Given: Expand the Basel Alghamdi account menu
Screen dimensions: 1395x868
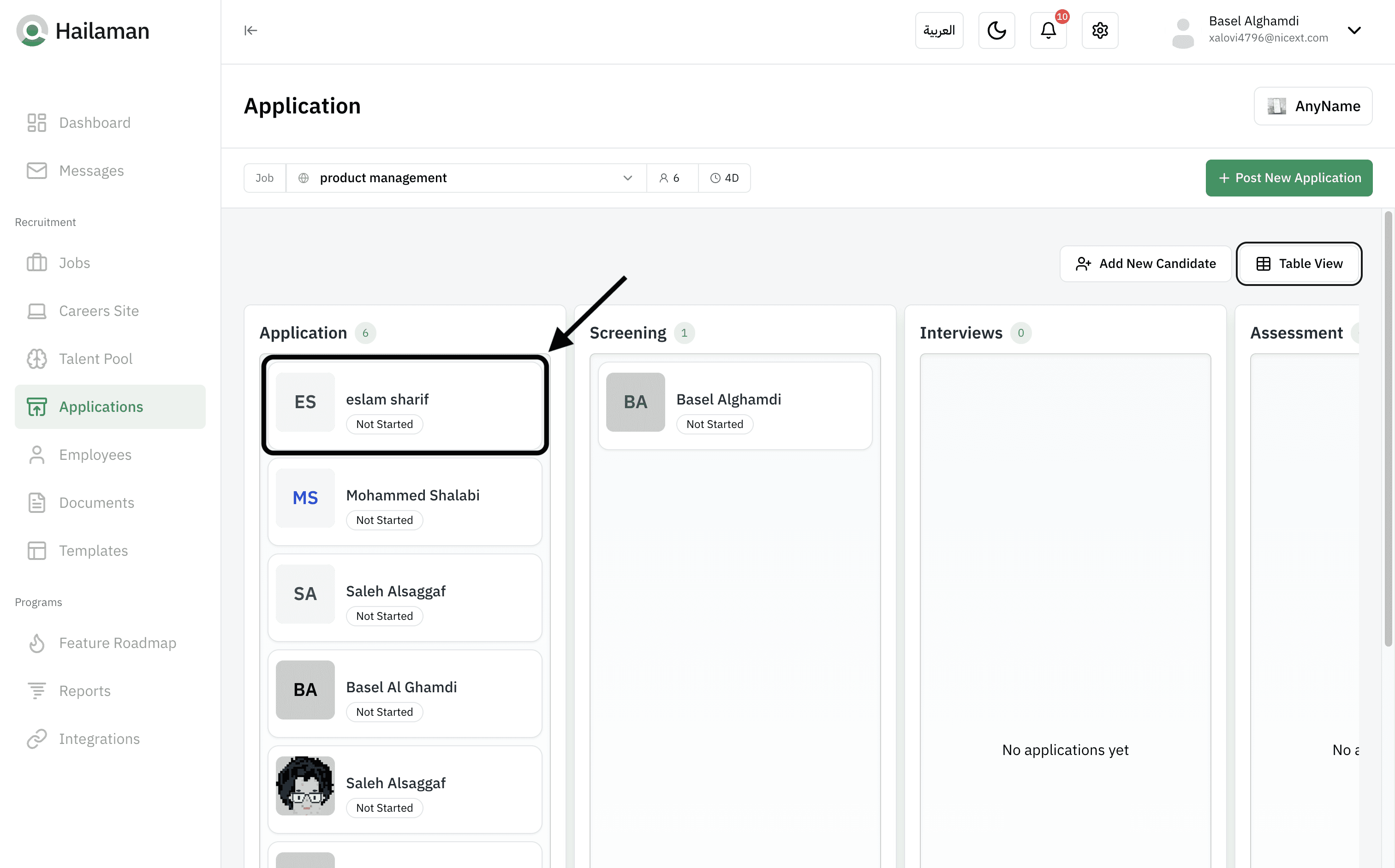Looking at the screenshot, I should click(1353, 30).
